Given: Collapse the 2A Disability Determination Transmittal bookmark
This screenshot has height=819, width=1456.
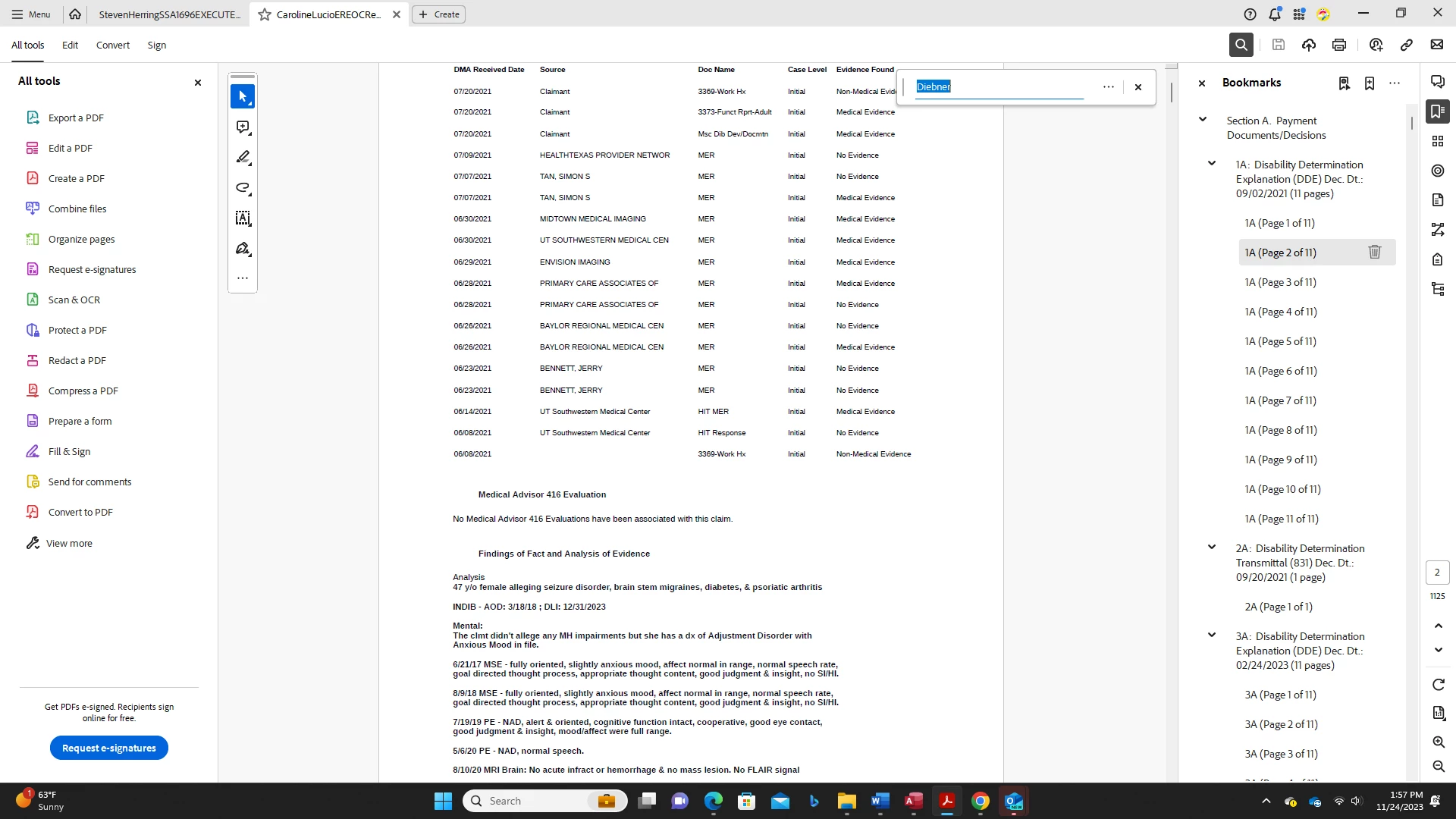Looking at the screenshot, I should (x=1212, y=547).
